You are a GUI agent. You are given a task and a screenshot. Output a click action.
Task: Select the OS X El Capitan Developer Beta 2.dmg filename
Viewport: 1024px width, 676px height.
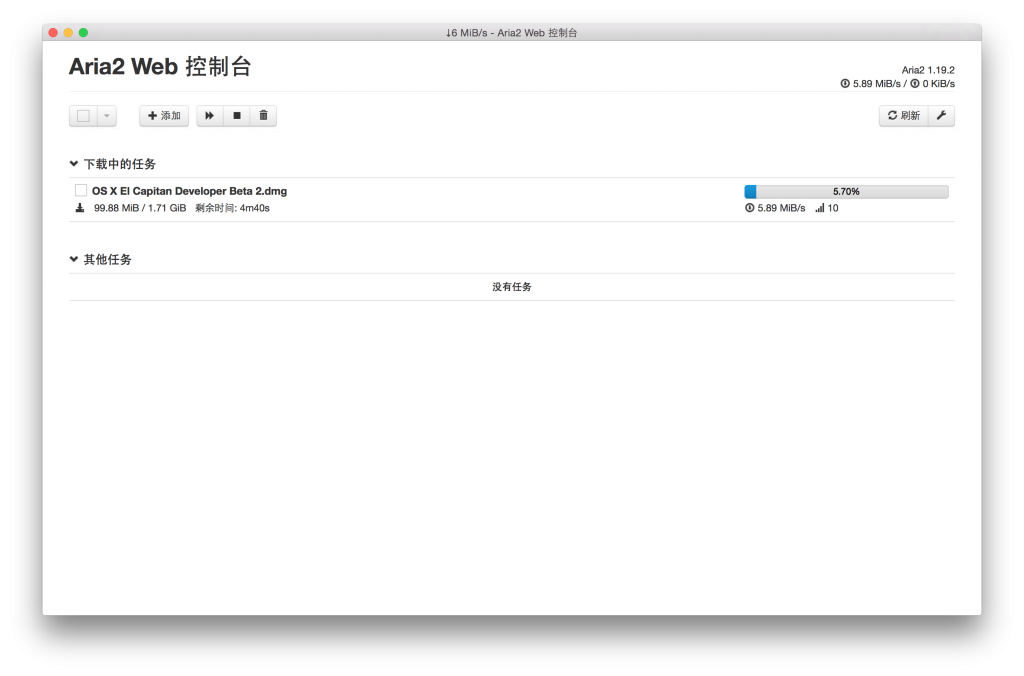[188, 190]
